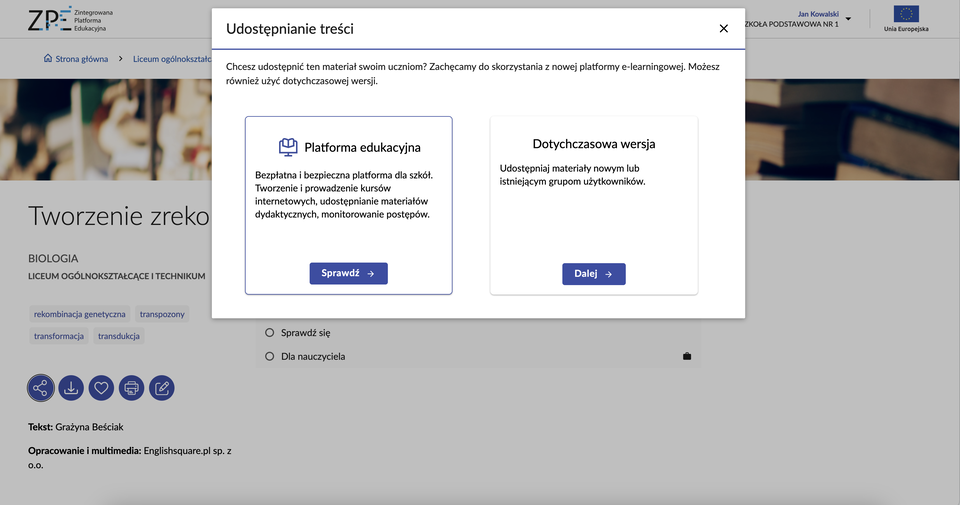Image resolution: width=960 pixels, height=505 pixels.
Task: Click the print icon button
Action: pyautogui.click(x=131, y=388)
